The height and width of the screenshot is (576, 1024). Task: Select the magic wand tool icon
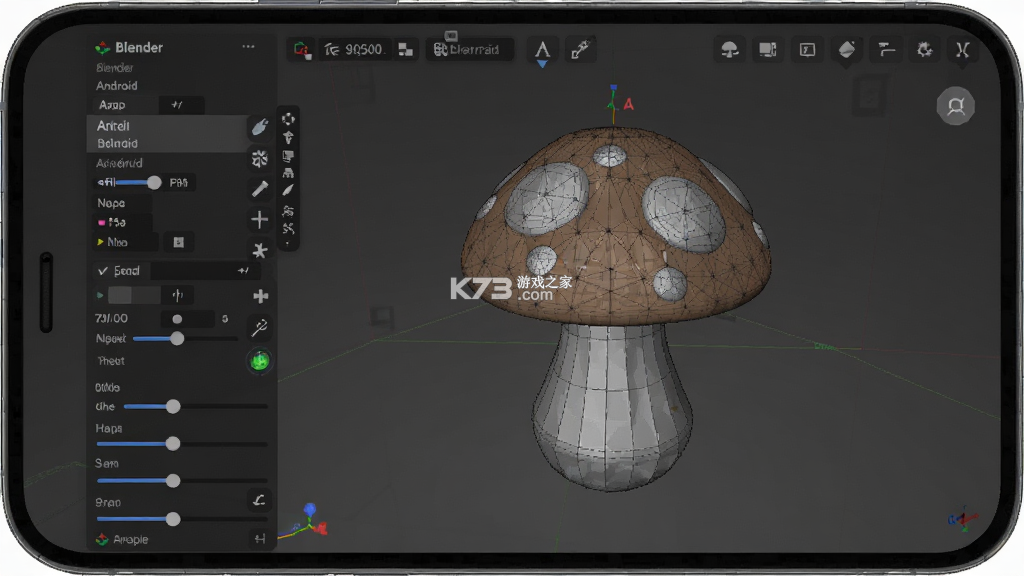259,327
